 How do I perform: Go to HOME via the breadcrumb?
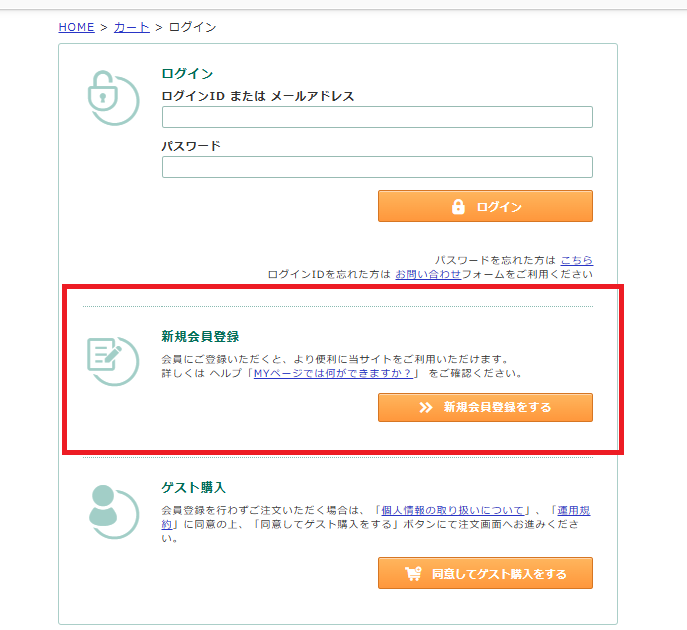pyautogui.click(x=76, y=27)
